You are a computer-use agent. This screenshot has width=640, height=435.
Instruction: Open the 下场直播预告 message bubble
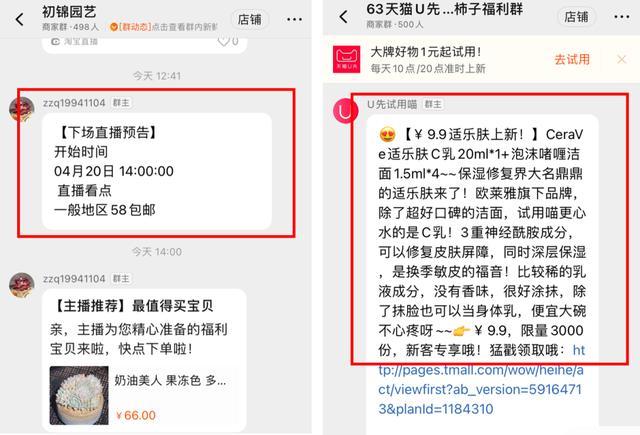click(x=157, y=171)
